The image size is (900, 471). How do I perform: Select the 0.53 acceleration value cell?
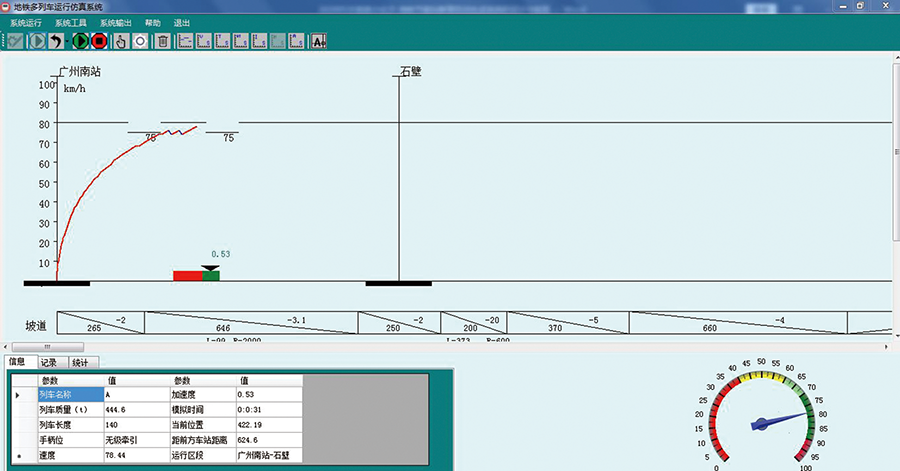269,395
